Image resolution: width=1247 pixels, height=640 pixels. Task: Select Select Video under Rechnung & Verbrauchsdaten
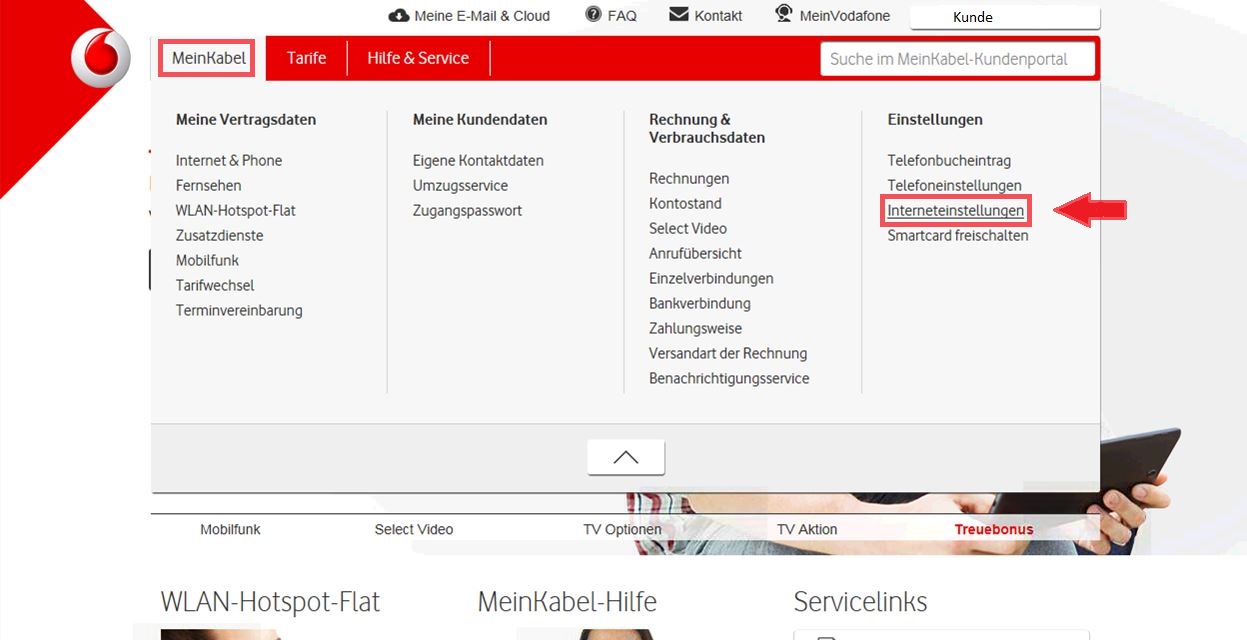coord(688,228)
